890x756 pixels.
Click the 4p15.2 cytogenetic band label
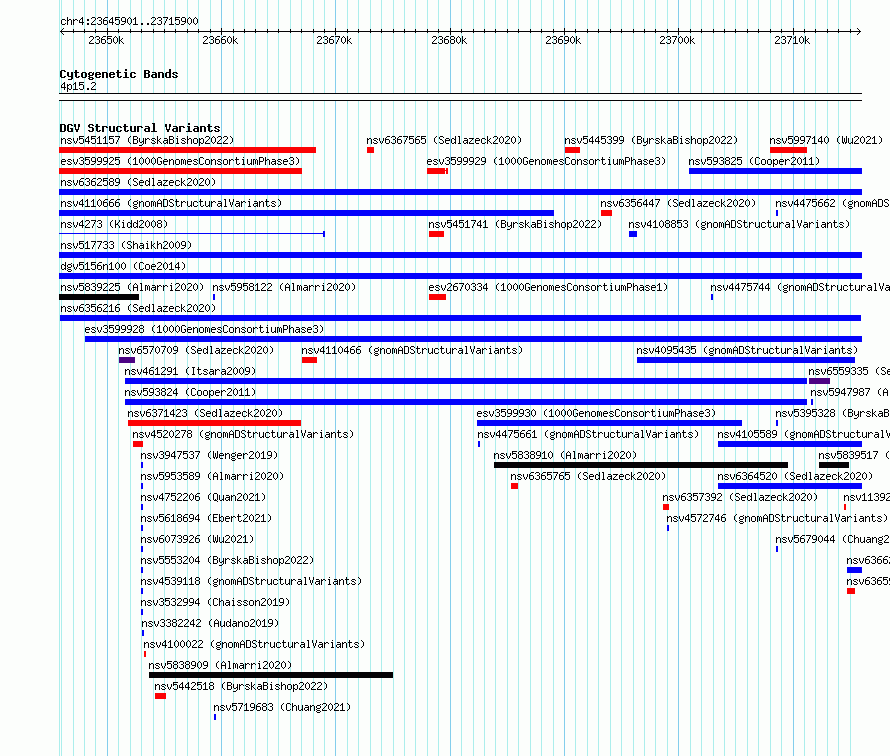point(78,86)
